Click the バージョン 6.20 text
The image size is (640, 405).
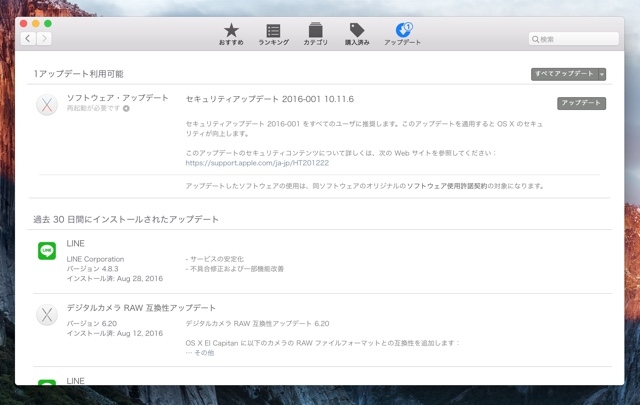pos(92,323)
